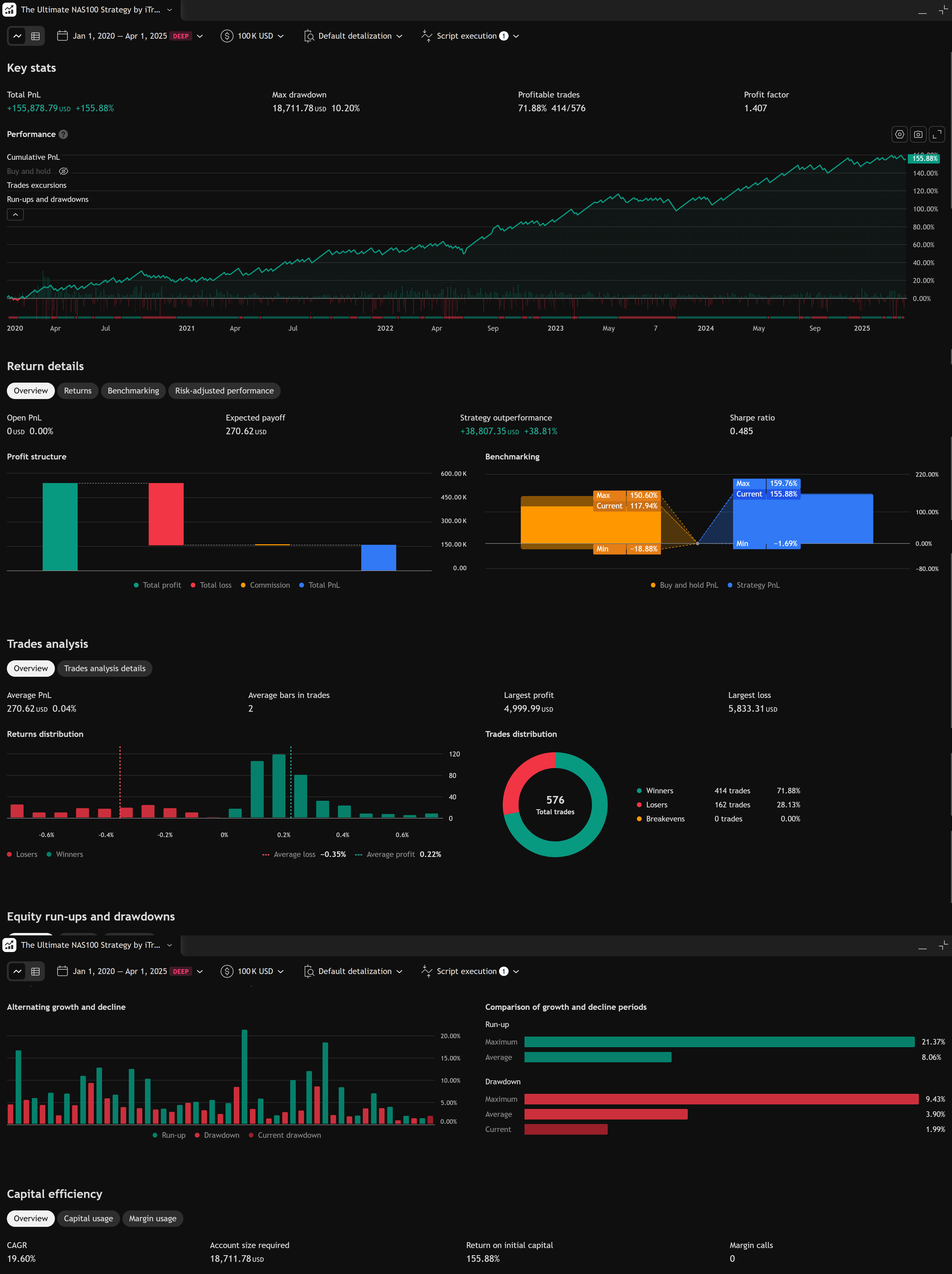This screenshot has height=1274, width=952.
Task: Toggle Total loss legend item
Action: click(x=211, y=585)
